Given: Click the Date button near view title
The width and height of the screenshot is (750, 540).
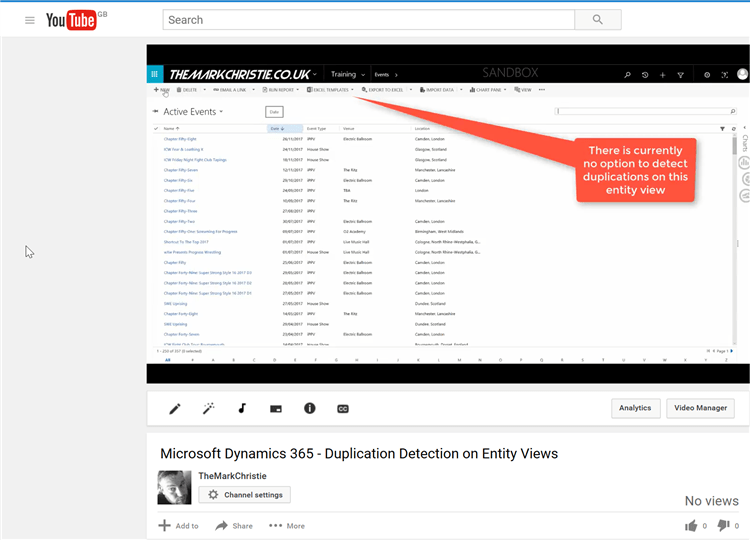Looking at the screenshot, I should tap(274, 112).
